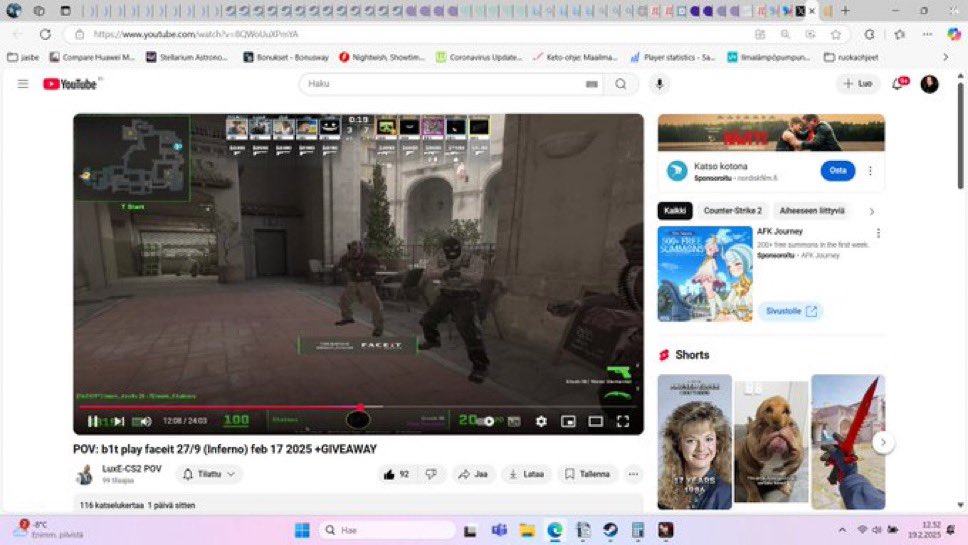Viewport: 968px width, 545px height.
Task: Open the YouTube guide hamburger menu
Action: (x=23, y=84)
